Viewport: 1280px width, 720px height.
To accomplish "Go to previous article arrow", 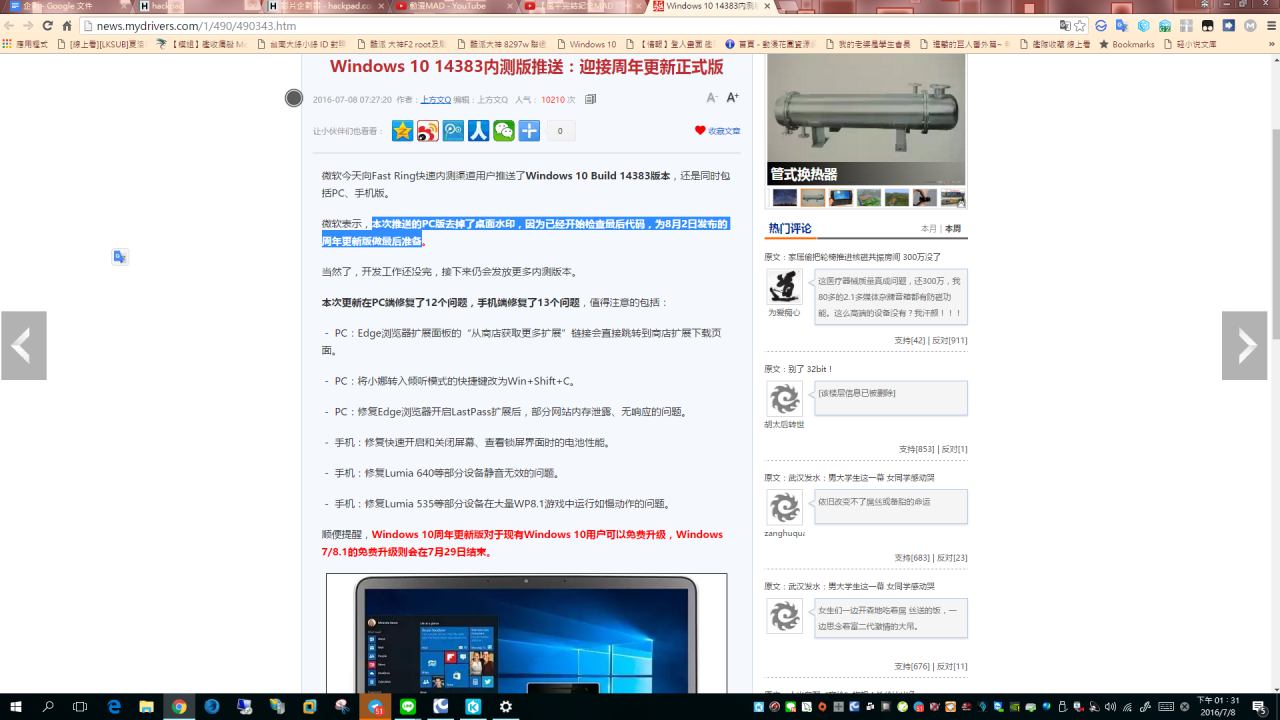I will coord(23,346).
